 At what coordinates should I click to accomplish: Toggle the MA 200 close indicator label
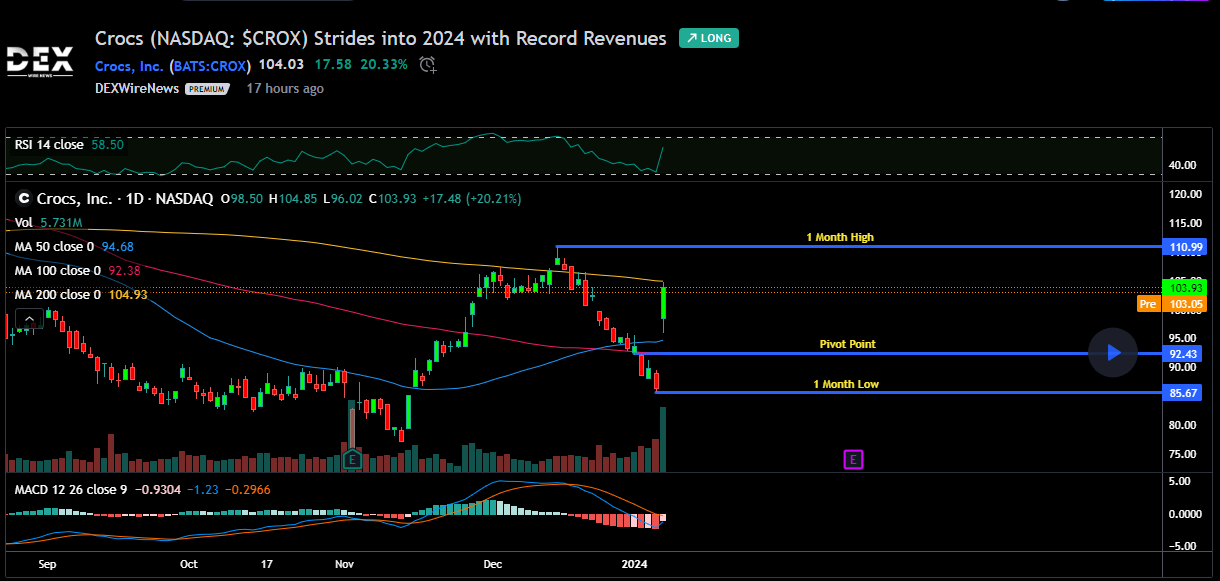click(x=57, y=294)
